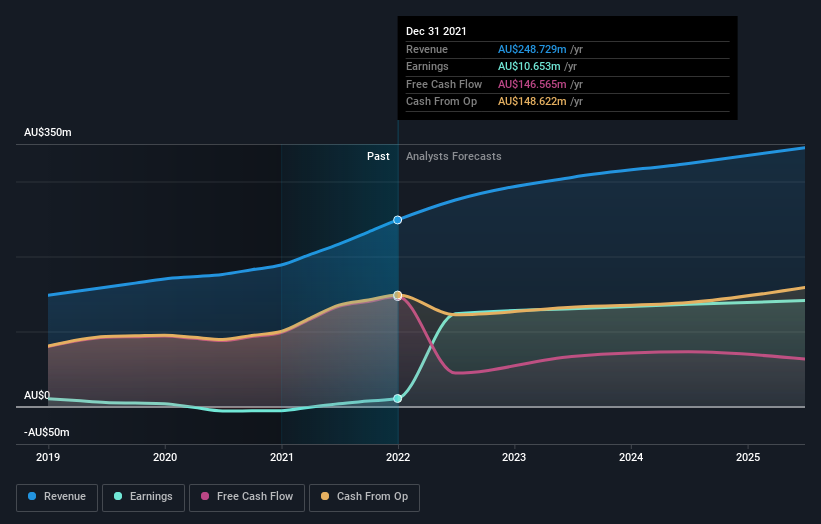Click the Cash From Op tooltip row label
The height and width of the screenshot is (524, 821).
441,102
